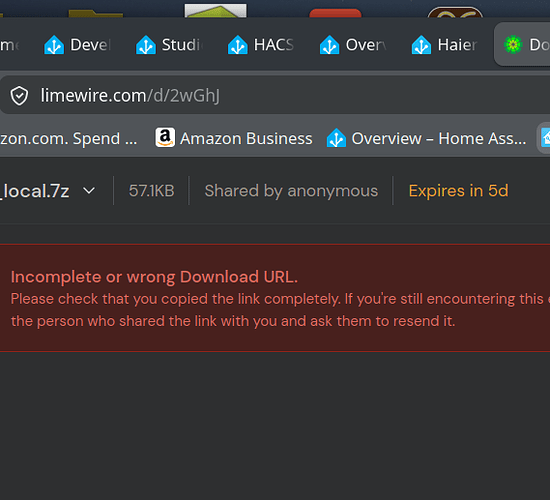Click Shared by anonymous text

(291, 191)
